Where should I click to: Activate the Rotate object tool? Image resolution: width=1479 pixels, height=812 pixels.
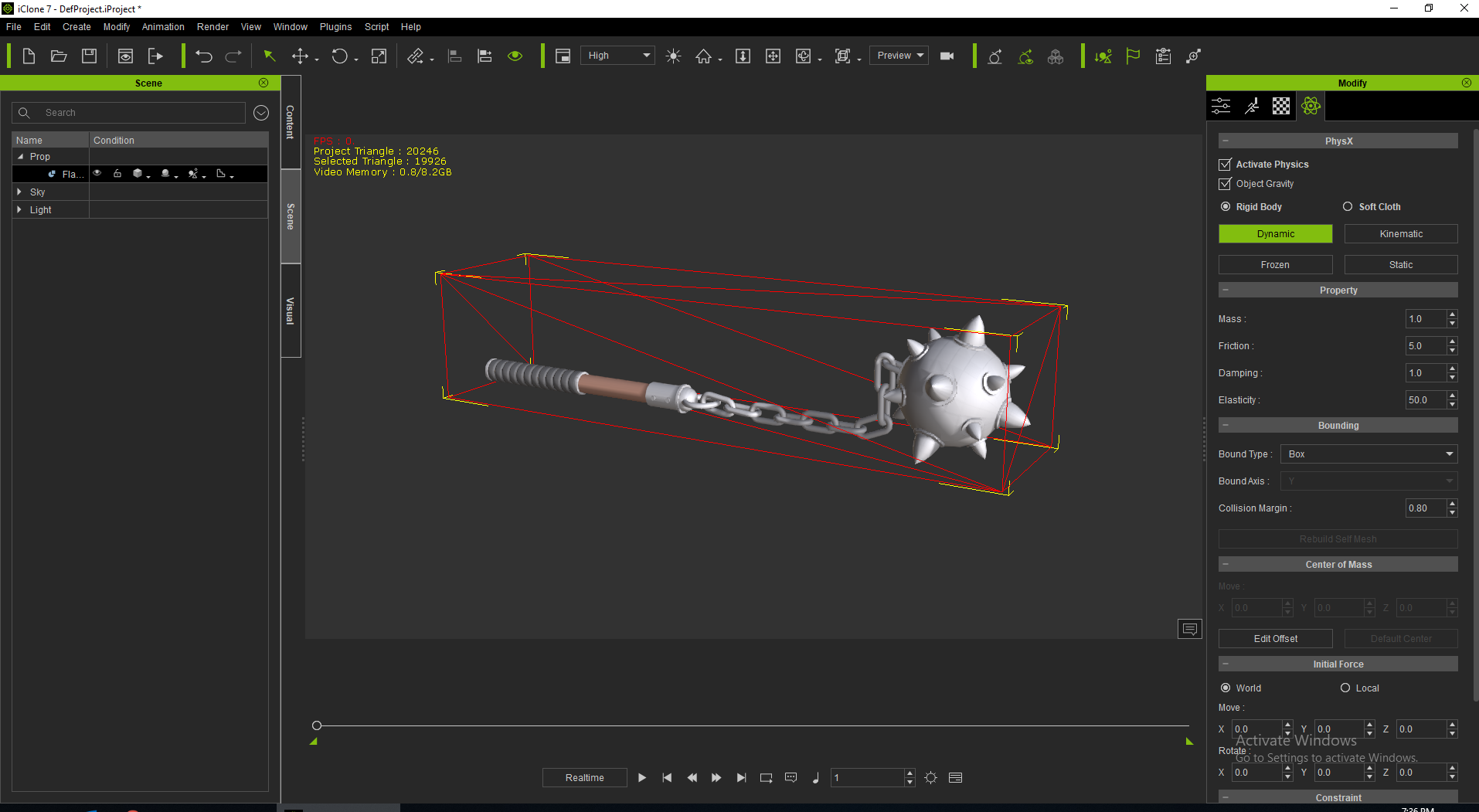point(339,56)
